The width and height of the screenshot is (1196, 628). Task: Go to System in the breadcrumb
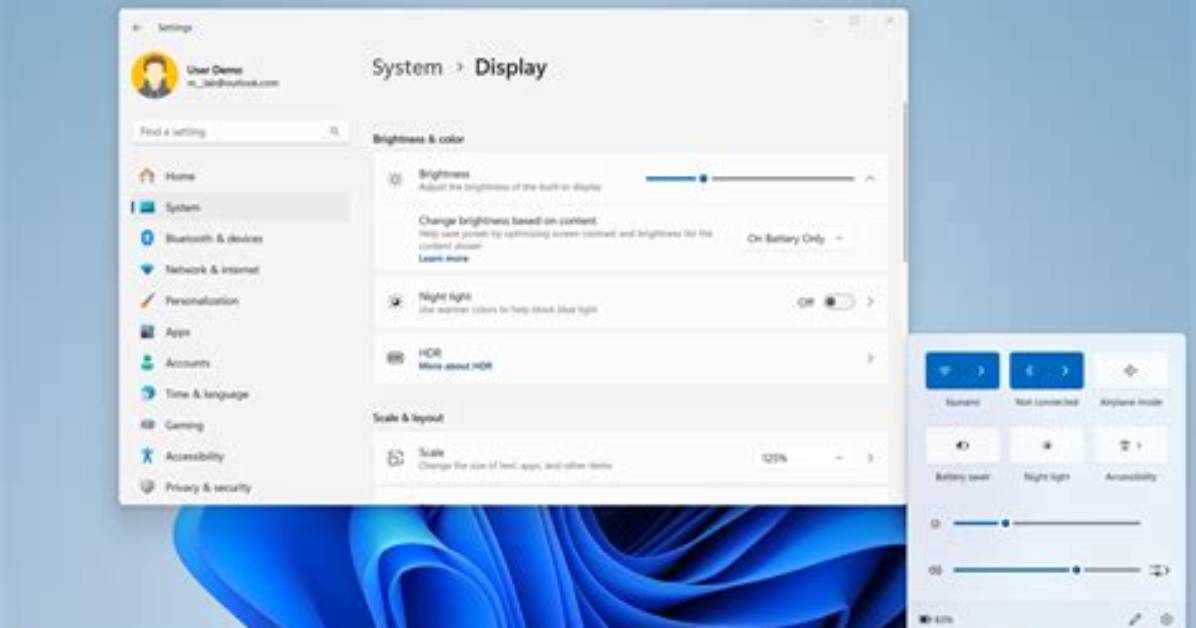407,67
